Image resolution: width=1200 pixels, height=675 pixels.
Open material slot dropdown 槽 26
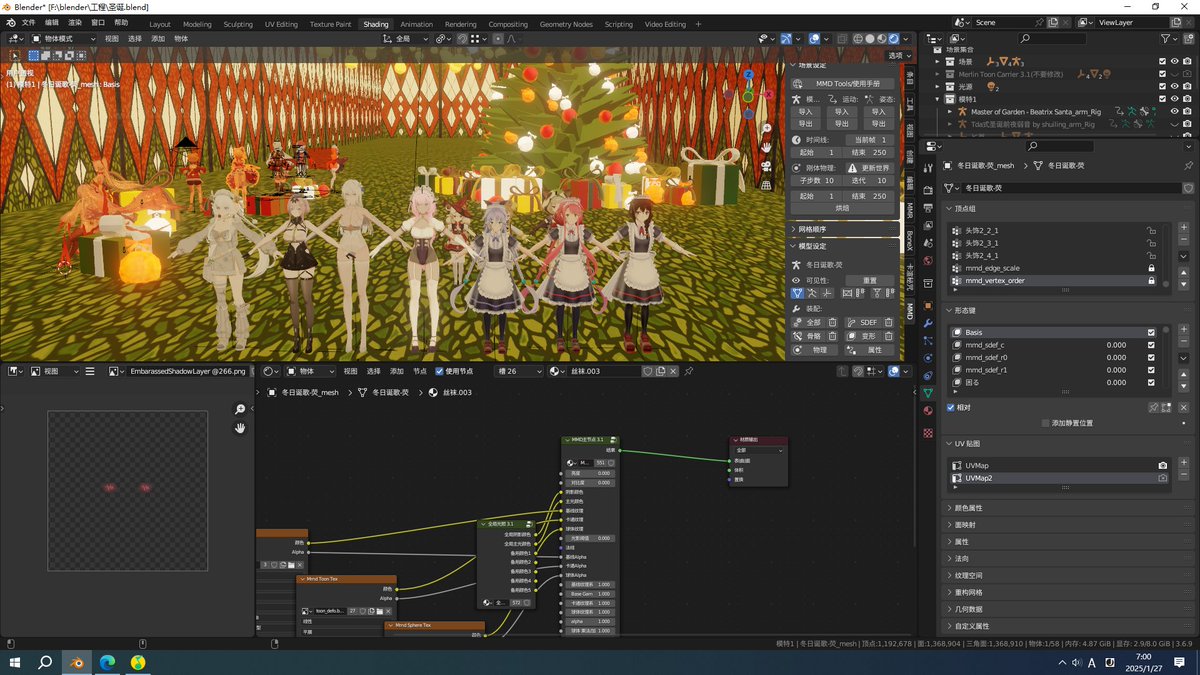pyautogui.click(x=520, y=371)
